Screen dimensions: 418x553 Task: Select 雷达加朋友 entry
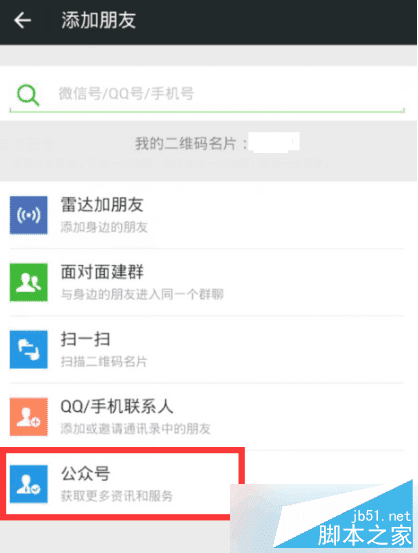tap(207, 215)
